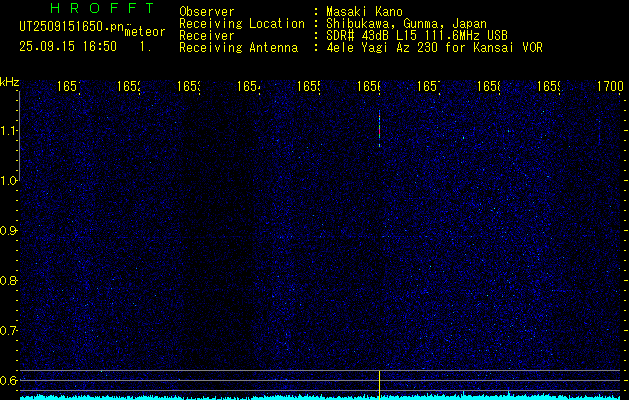
Task: Click the date stamp 25.09.15 16:50
Action: point(68,47)
